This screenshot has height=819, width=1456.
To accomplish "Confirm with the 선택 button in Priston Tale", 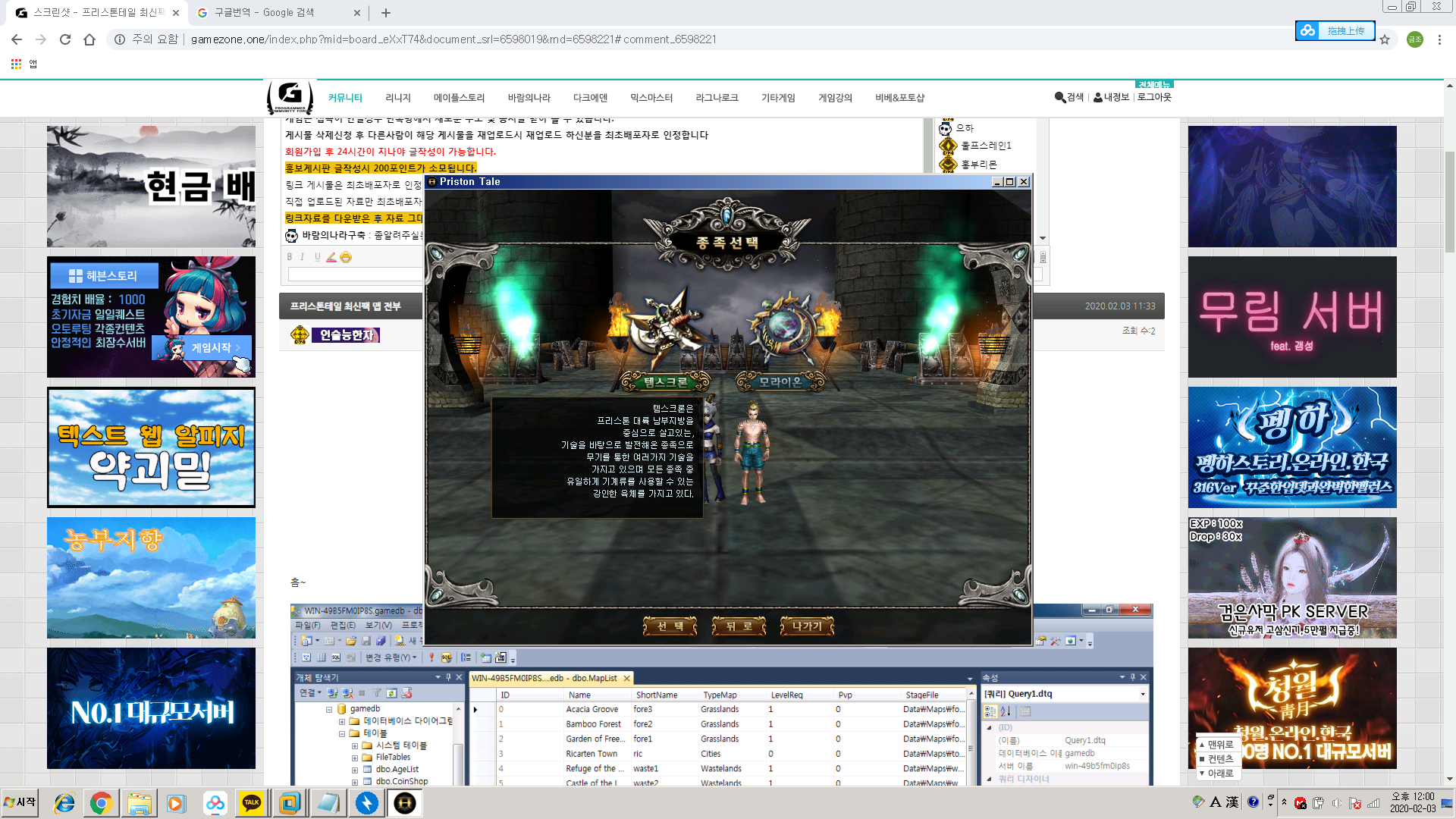I will [x=670, y=626].
